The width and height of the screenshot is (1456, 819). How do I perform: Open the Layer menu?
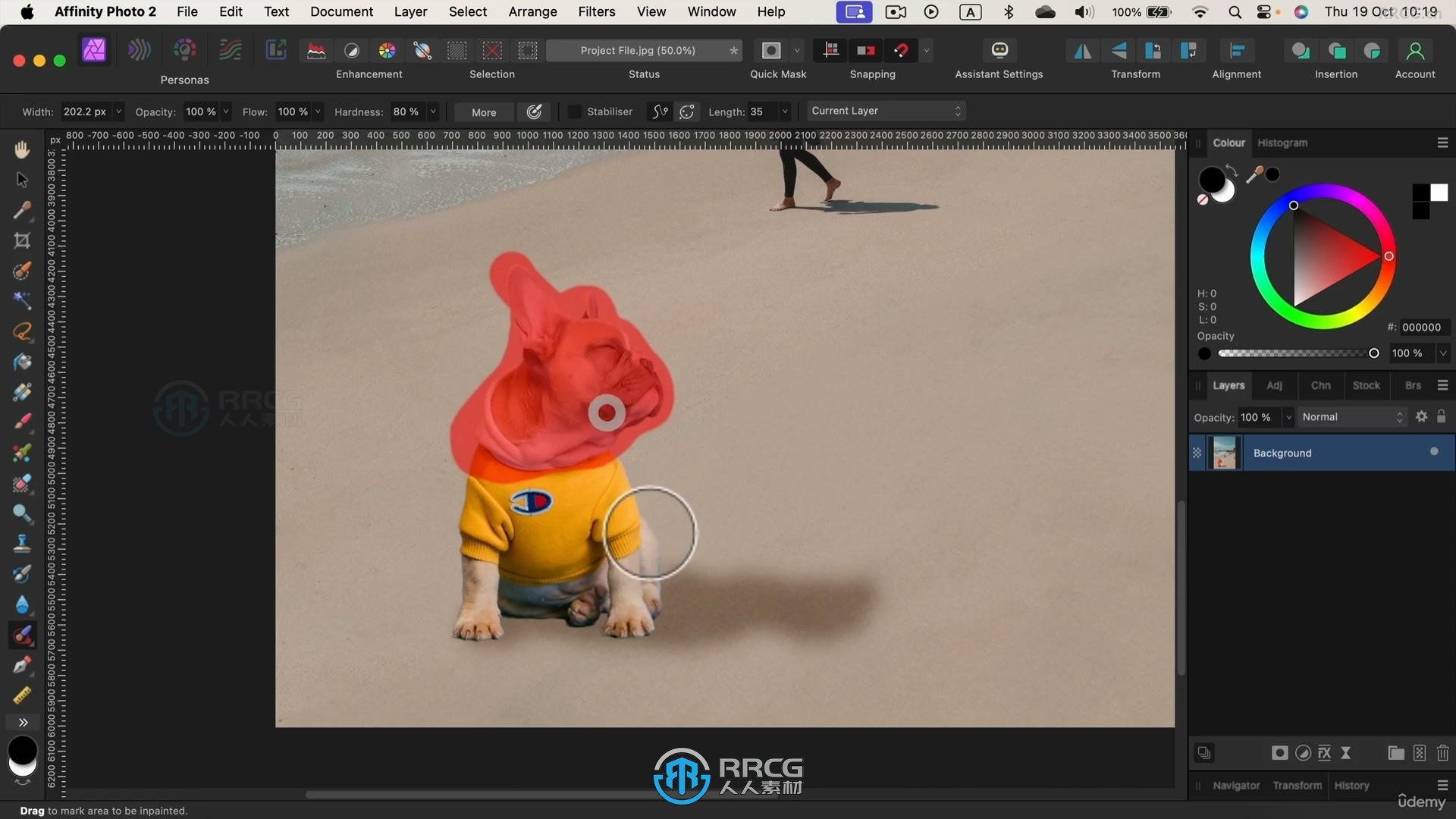point(410,11)
